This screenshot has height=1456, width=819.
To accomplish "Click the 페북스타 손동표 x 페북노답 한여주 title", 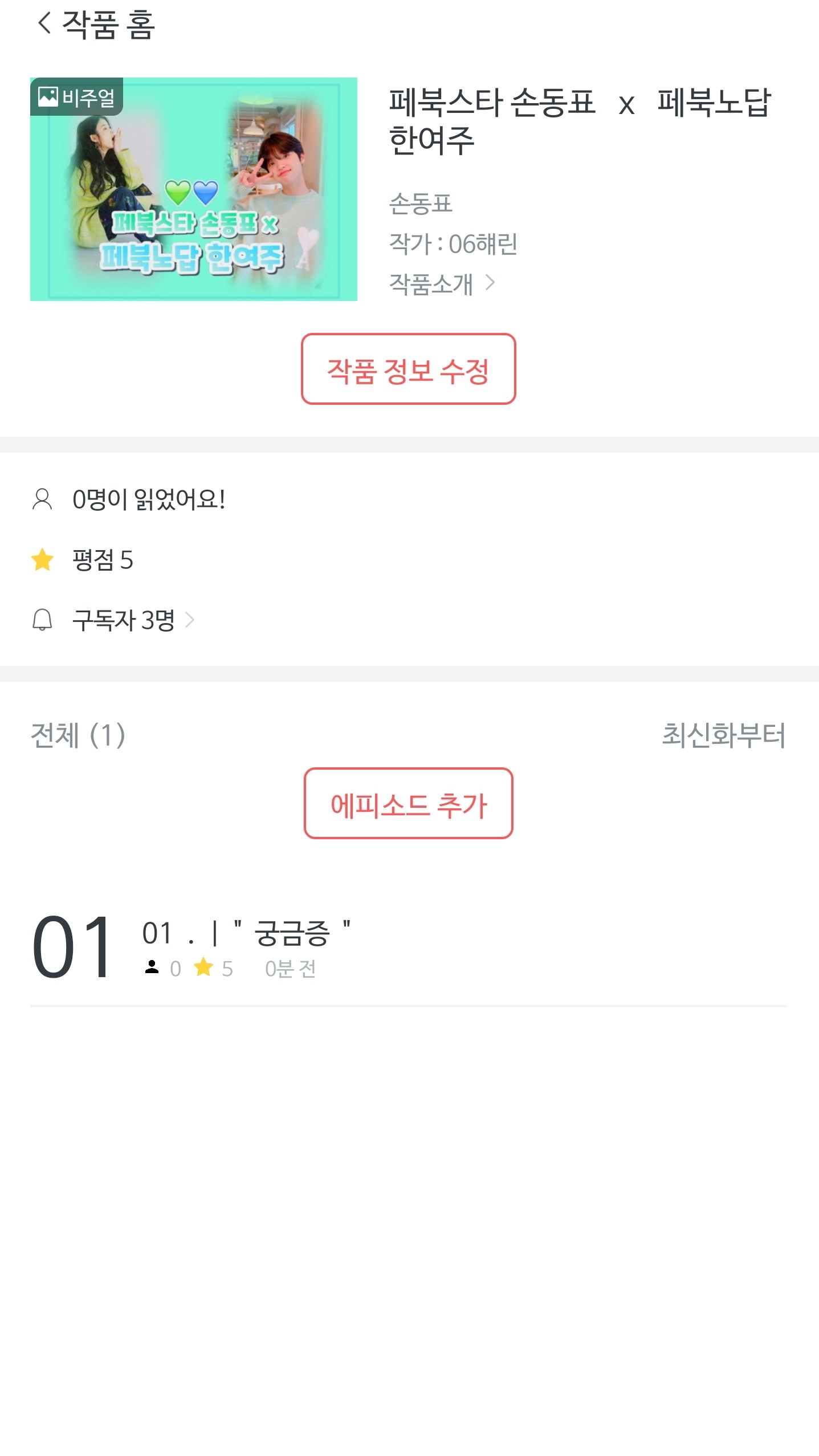I will pyautogui.click(x=579, y=121).
